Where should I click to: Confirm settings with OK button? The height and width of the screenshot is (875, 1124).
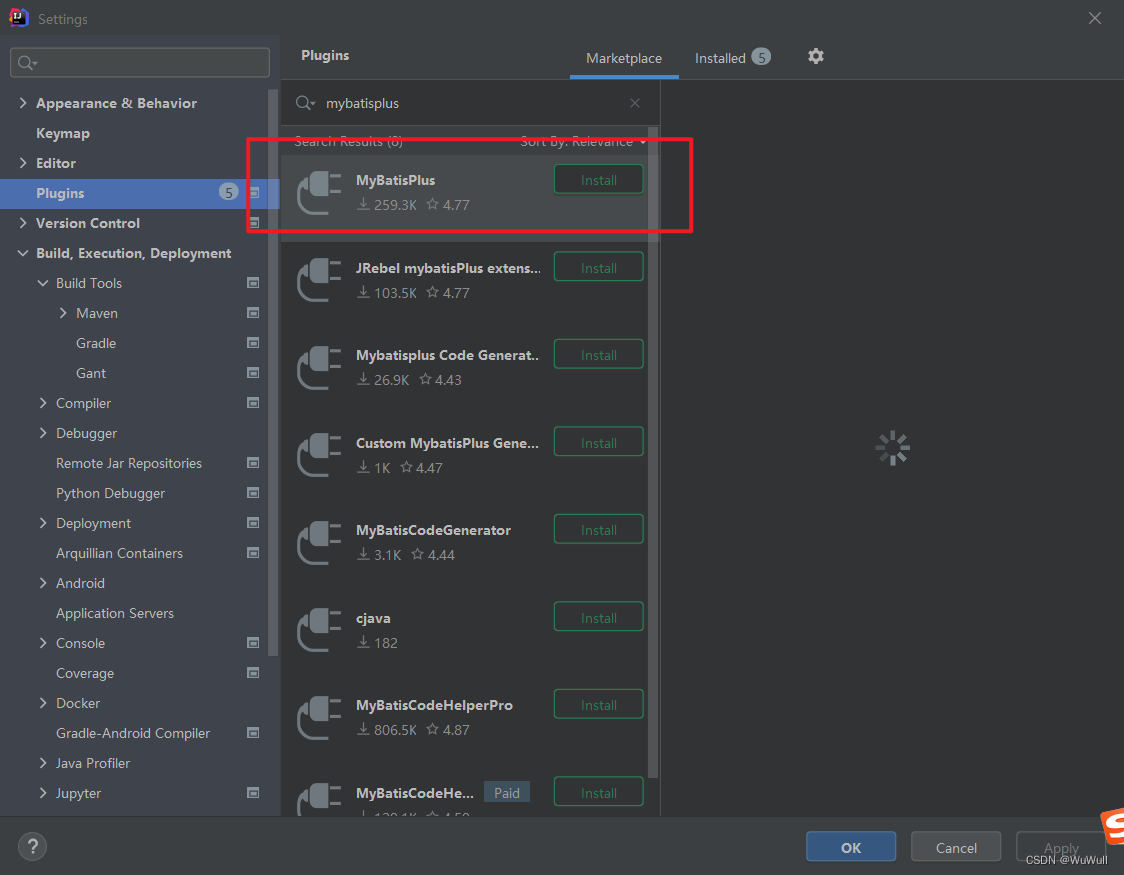[x=851, y=847]
